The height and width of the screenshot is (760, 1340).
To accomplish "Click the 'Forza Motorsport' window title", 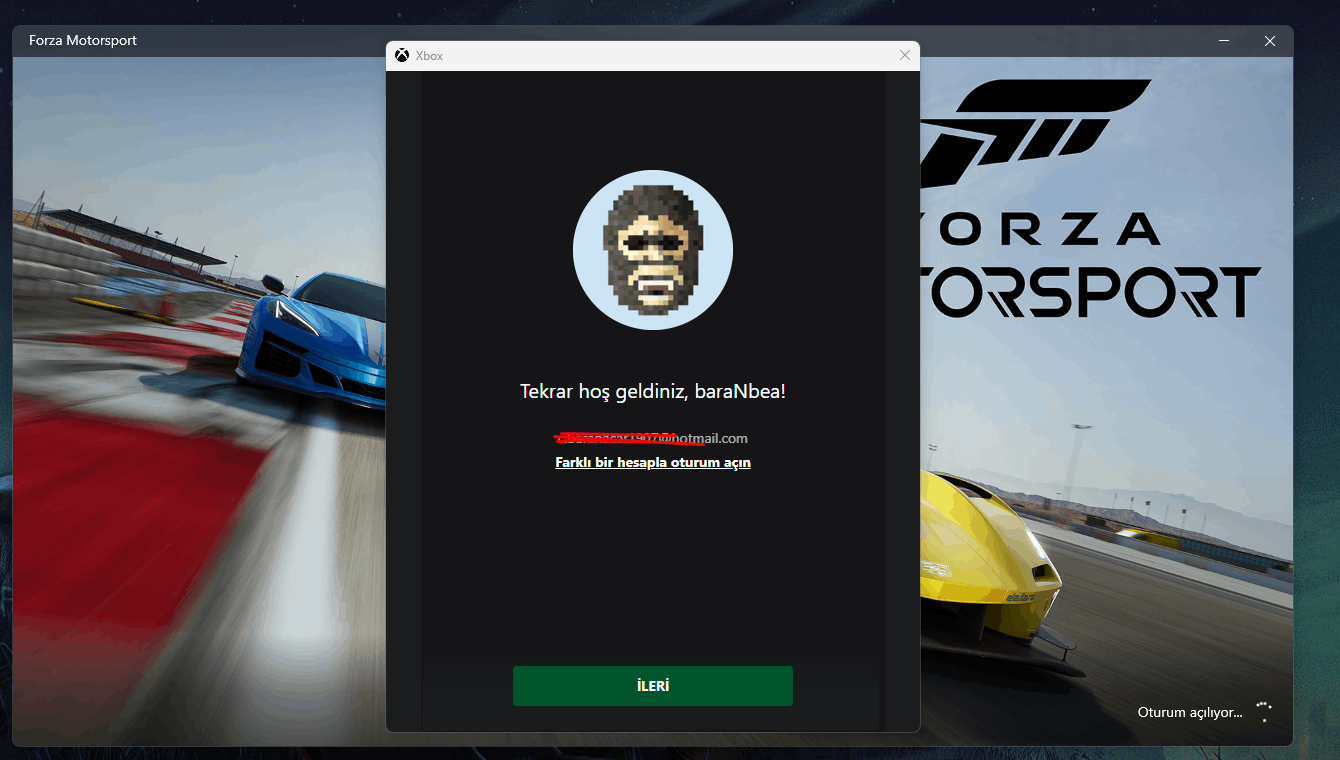I will click(83, 41).
